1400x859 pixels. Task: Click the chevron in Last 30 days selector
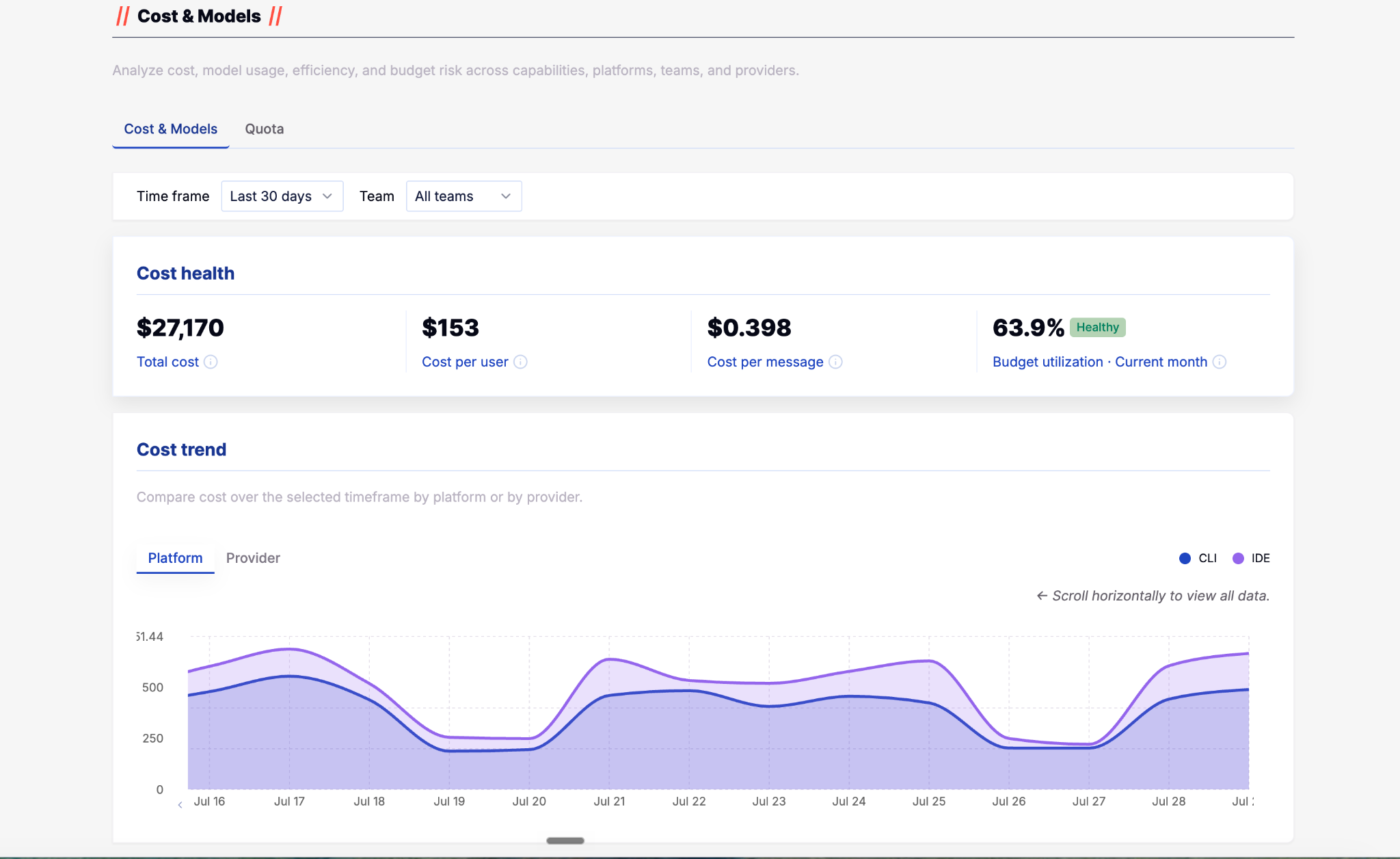[327, 196]
